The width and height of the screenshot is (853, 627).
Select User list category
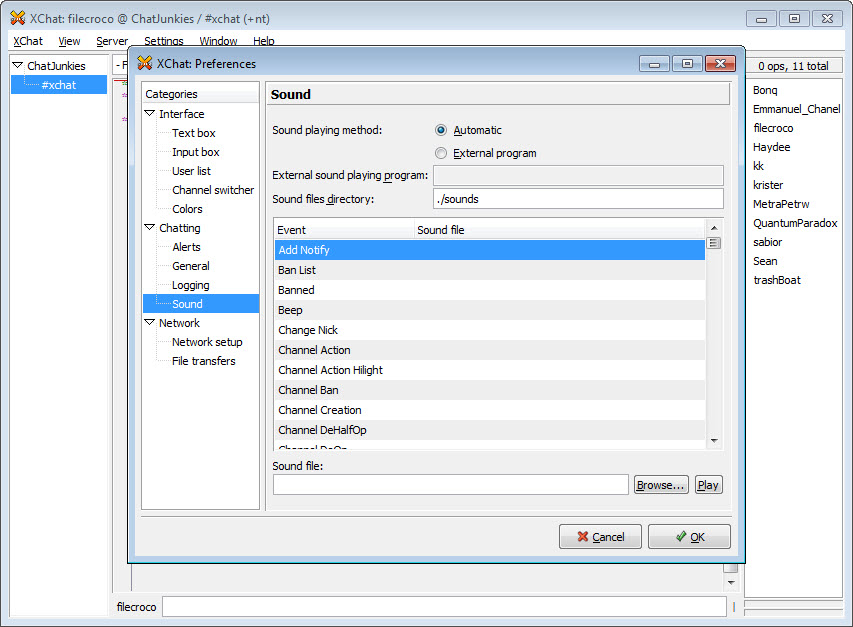191,171
